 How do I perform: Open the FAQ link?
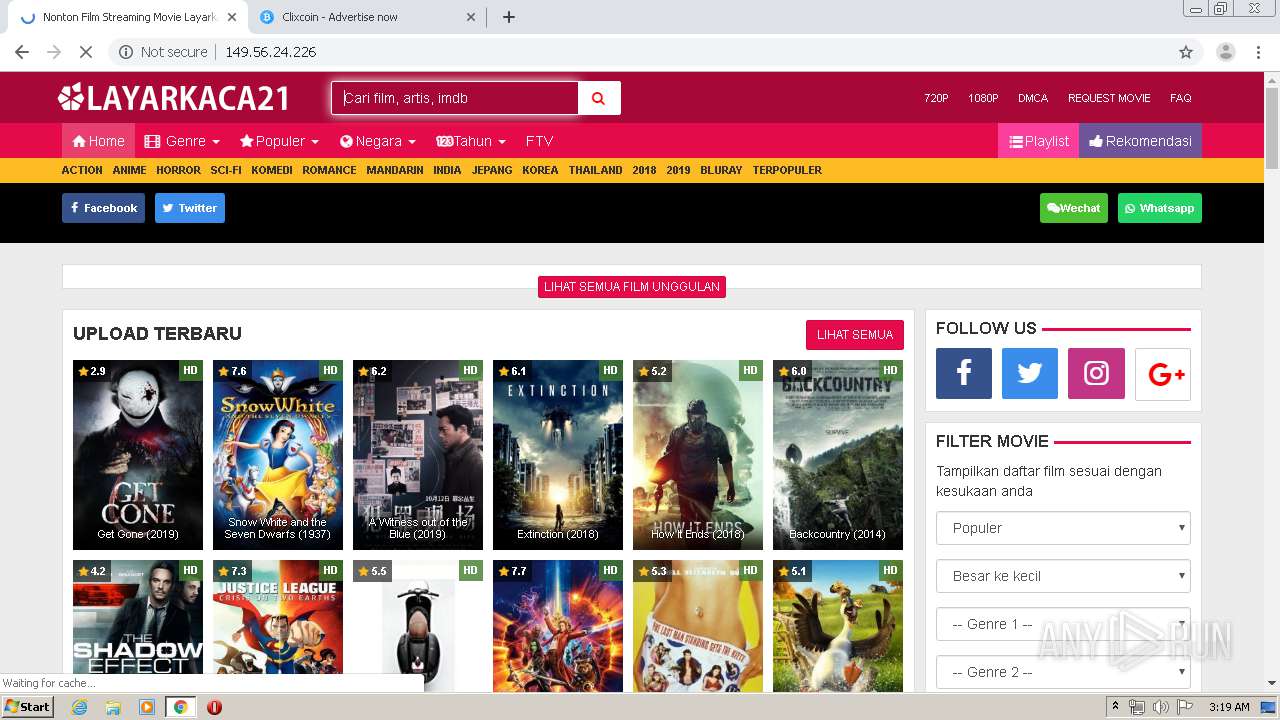tap(1180, 98)
